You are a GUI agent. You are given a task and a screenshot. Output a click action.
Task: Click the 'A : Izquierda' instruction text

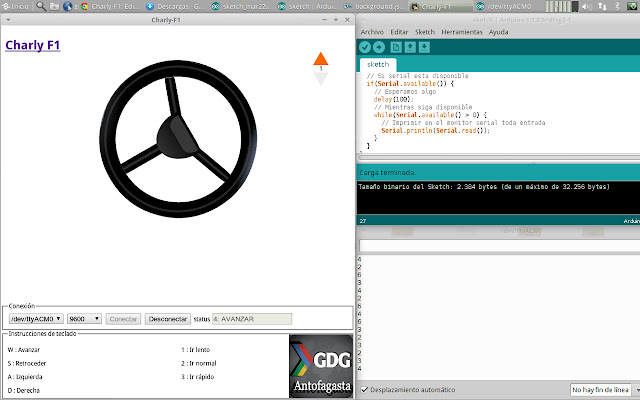coord(25,377)
